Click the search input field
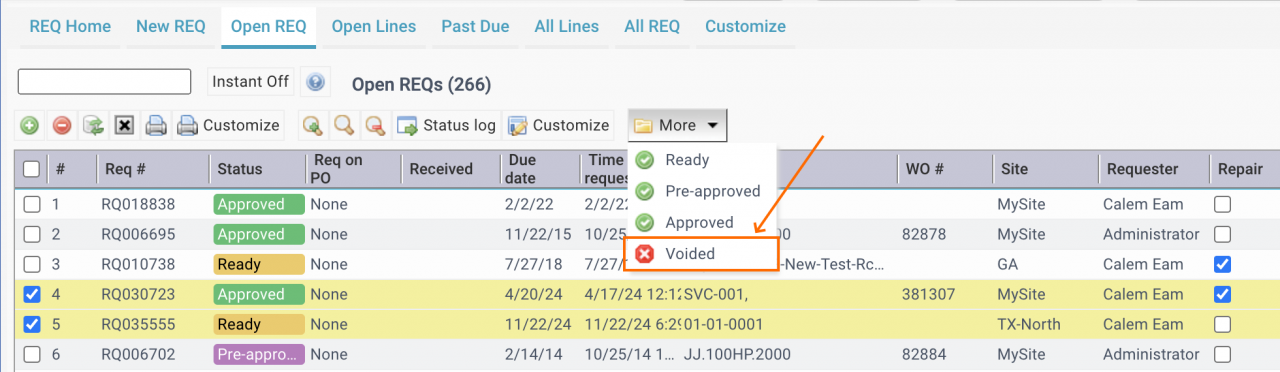The width and height of the screenshot is (1280, 372). pos(104,82)
